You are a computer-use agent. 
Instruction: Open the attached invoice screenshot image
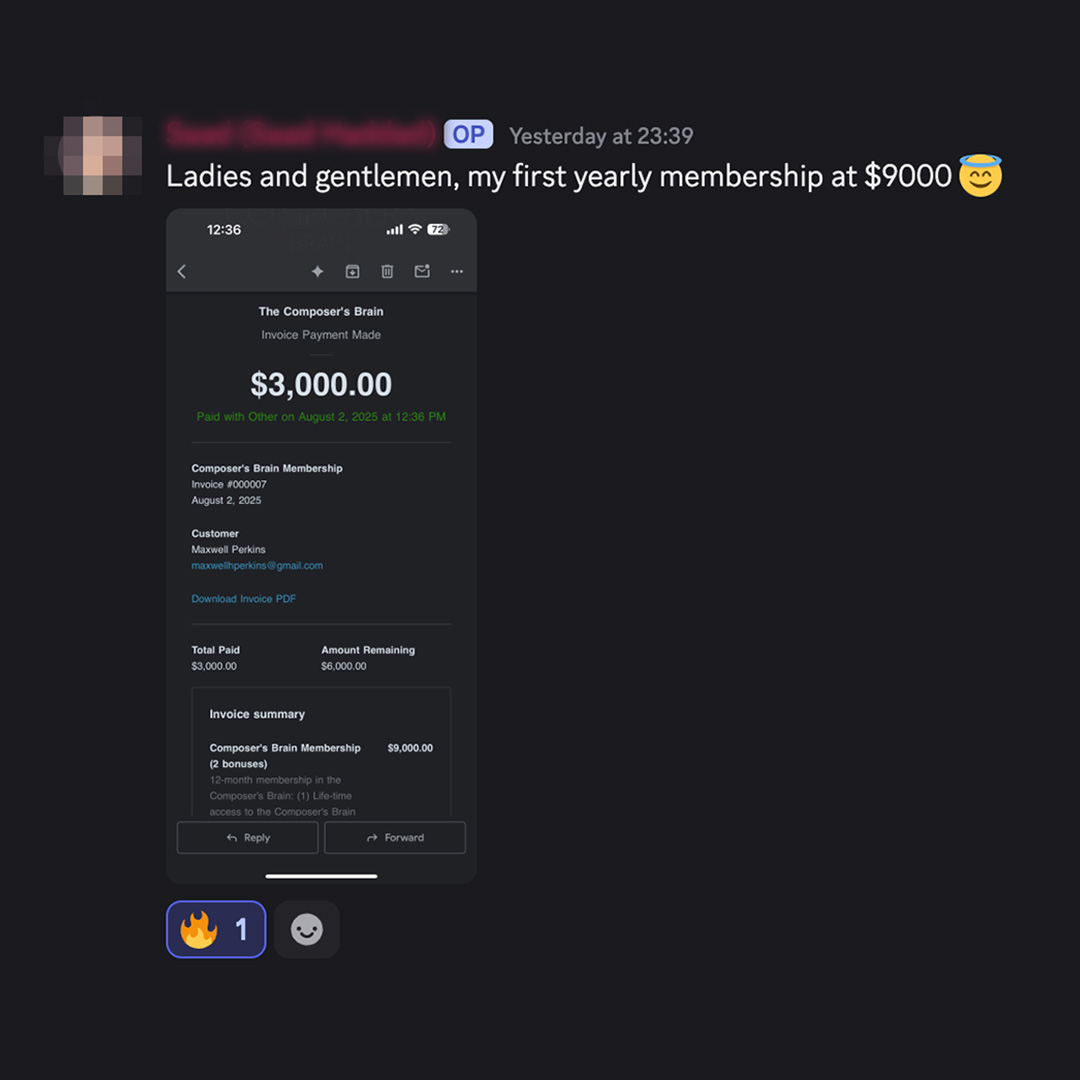coord(321,546)
